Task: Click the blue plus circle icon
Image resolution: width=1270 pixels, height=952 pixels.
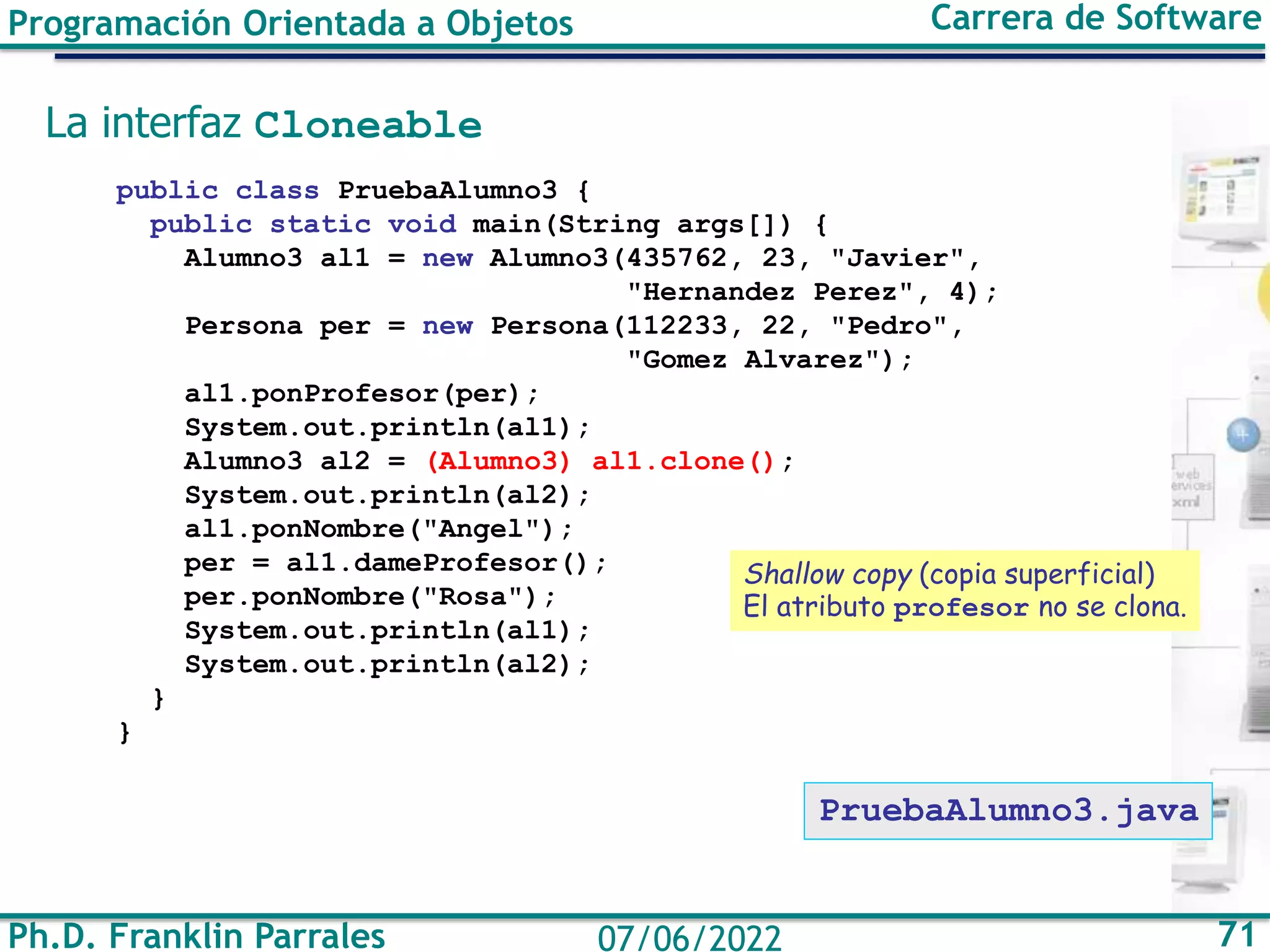Action: click(1243, 435)
